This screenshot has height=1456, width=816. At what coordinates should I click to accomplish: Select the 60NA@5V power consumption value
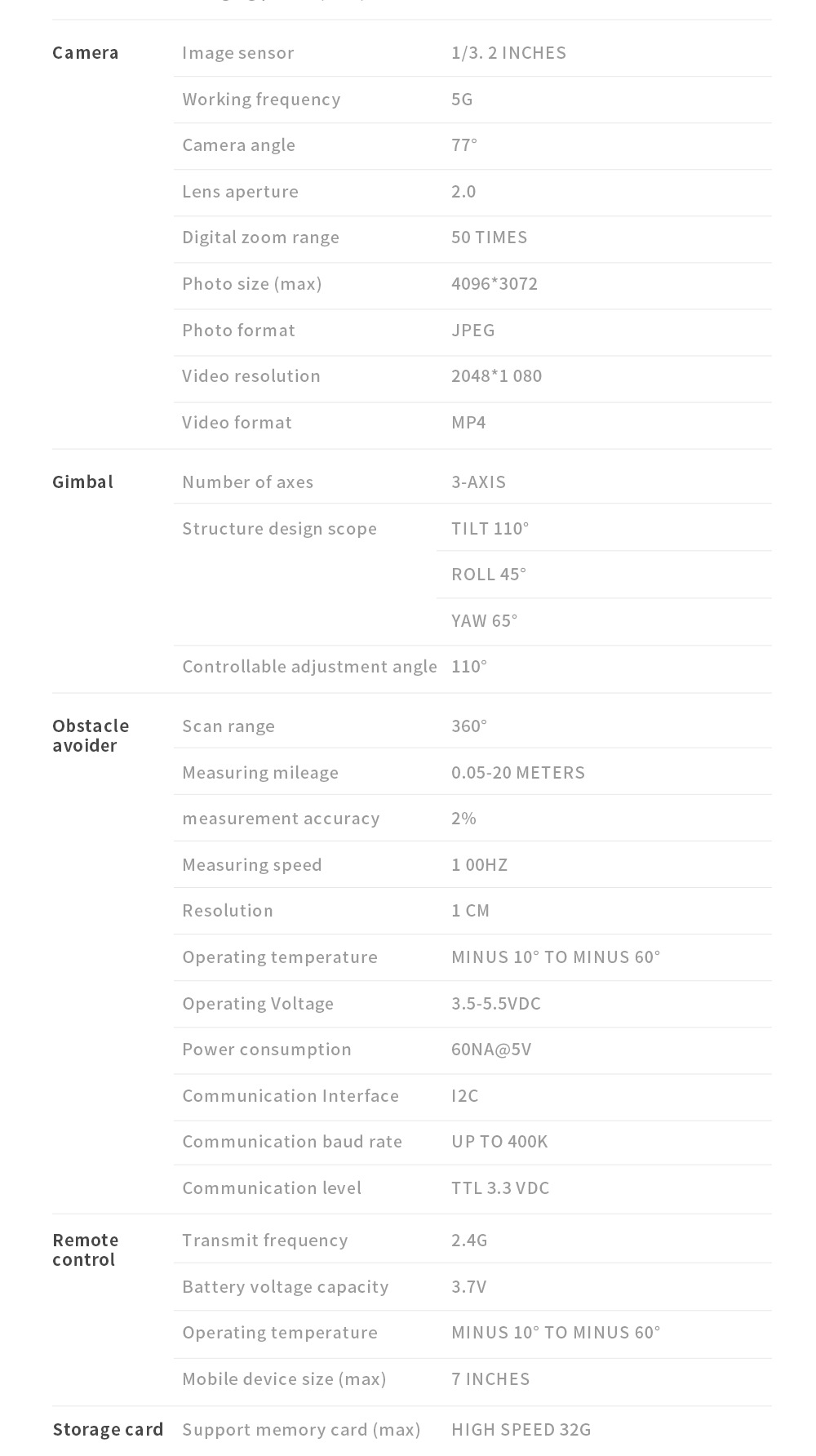coord(491,1050)
